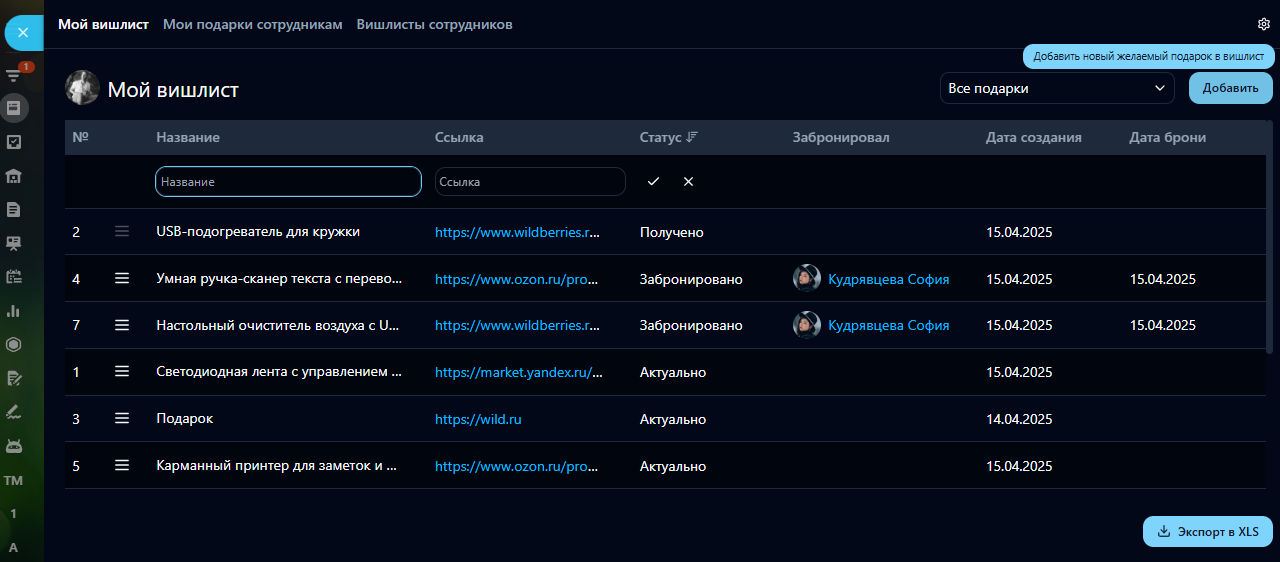This screenshot has width=1280, height=562.
Task: Click drag handle of the Подарок row
Action: 122,419
